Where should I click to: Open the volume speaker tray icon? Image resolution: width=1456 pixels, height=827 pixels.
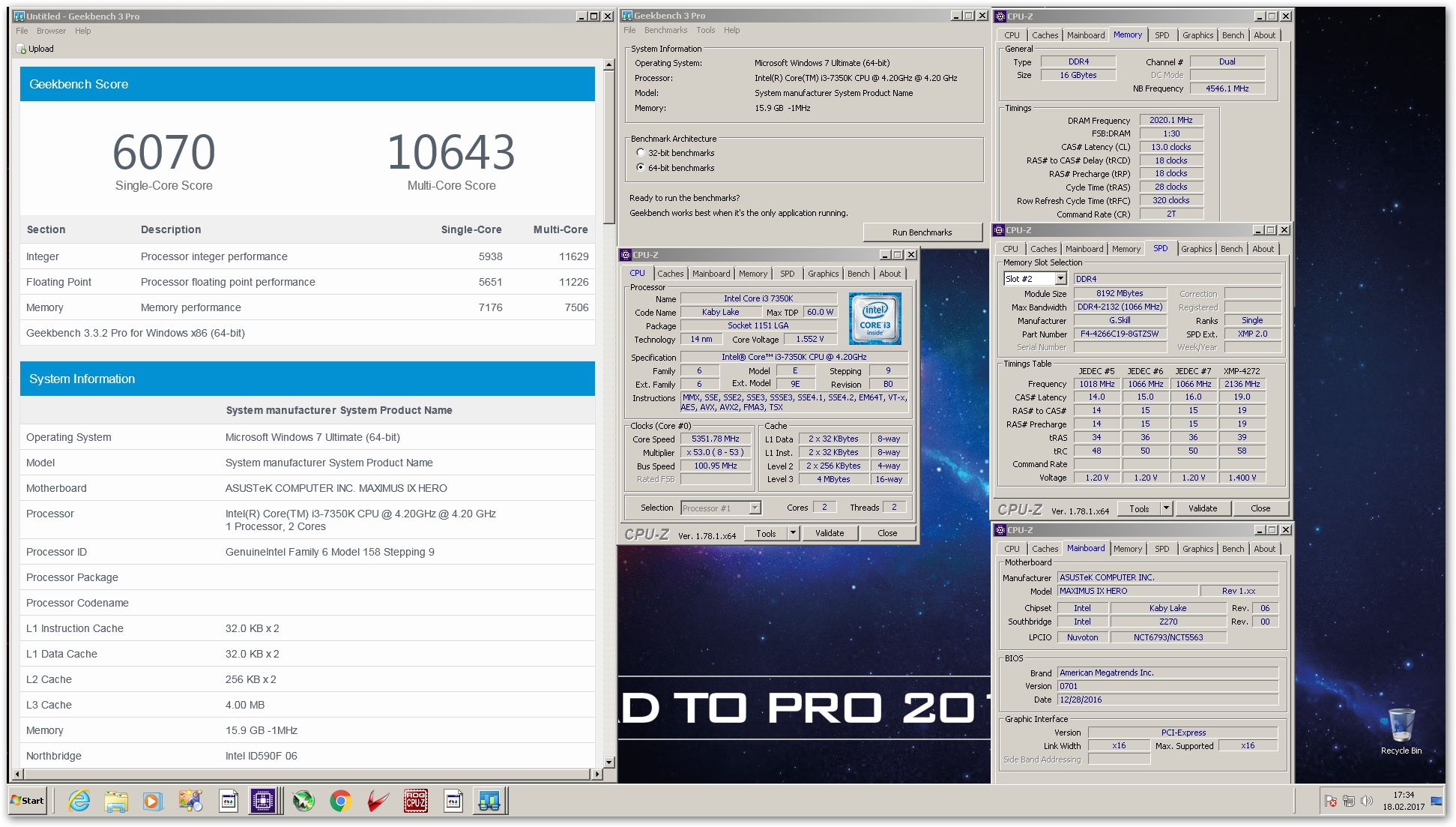(1367, 801)
